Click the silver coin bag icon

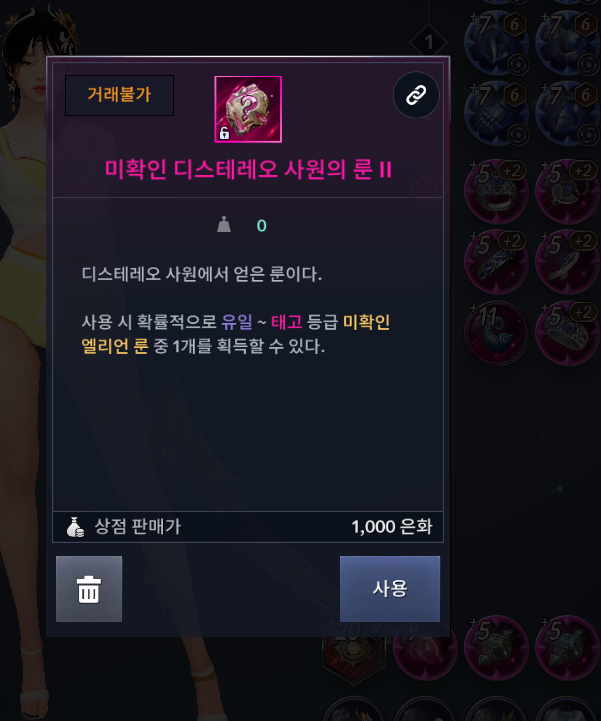tap(75, 527)
